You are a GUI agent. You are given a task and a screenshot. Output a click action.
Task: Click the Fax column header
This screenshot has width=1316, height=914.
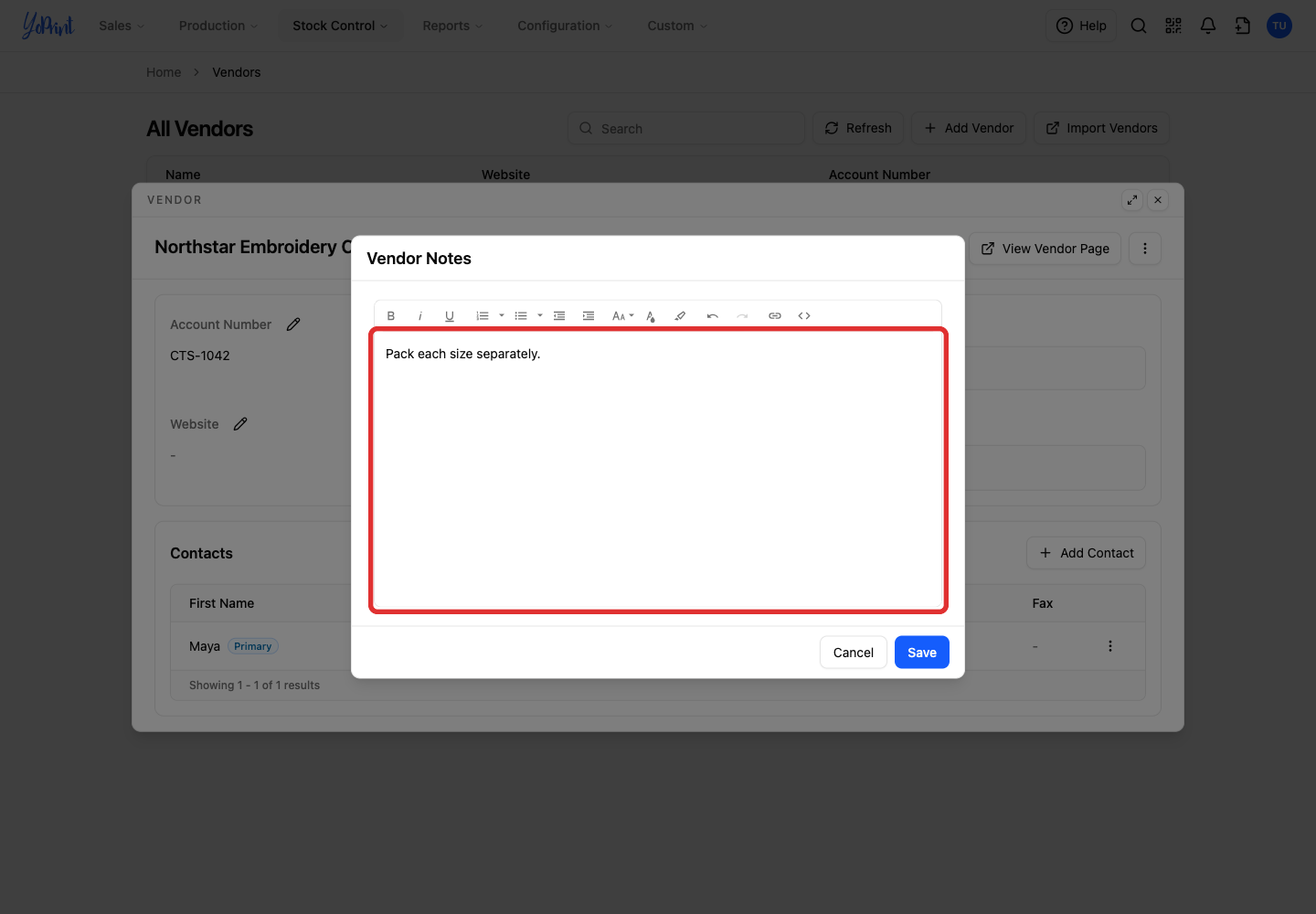1043,603
